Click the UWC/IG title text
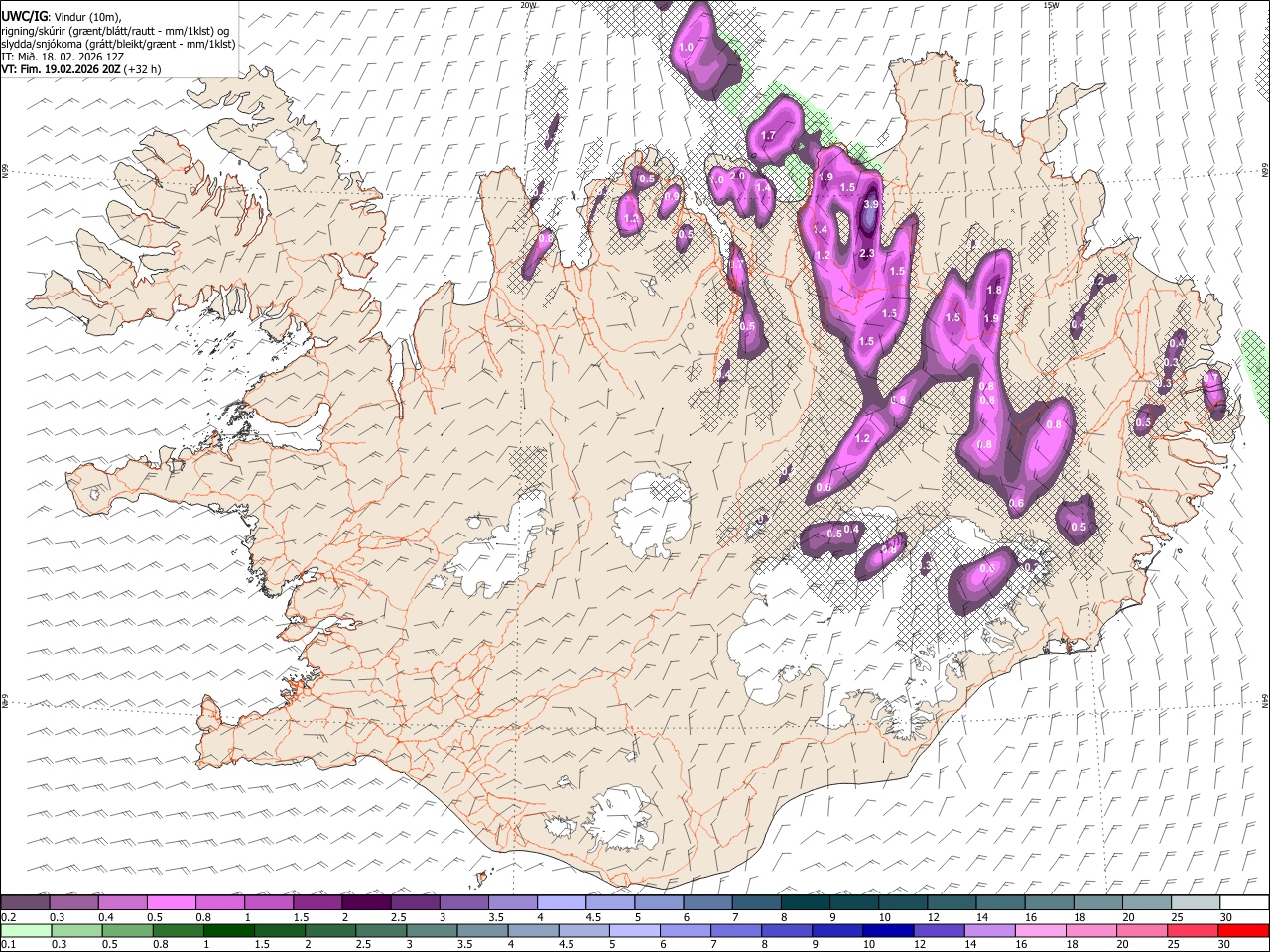This screenshot has width=1270, height=952. coord(24,16)
